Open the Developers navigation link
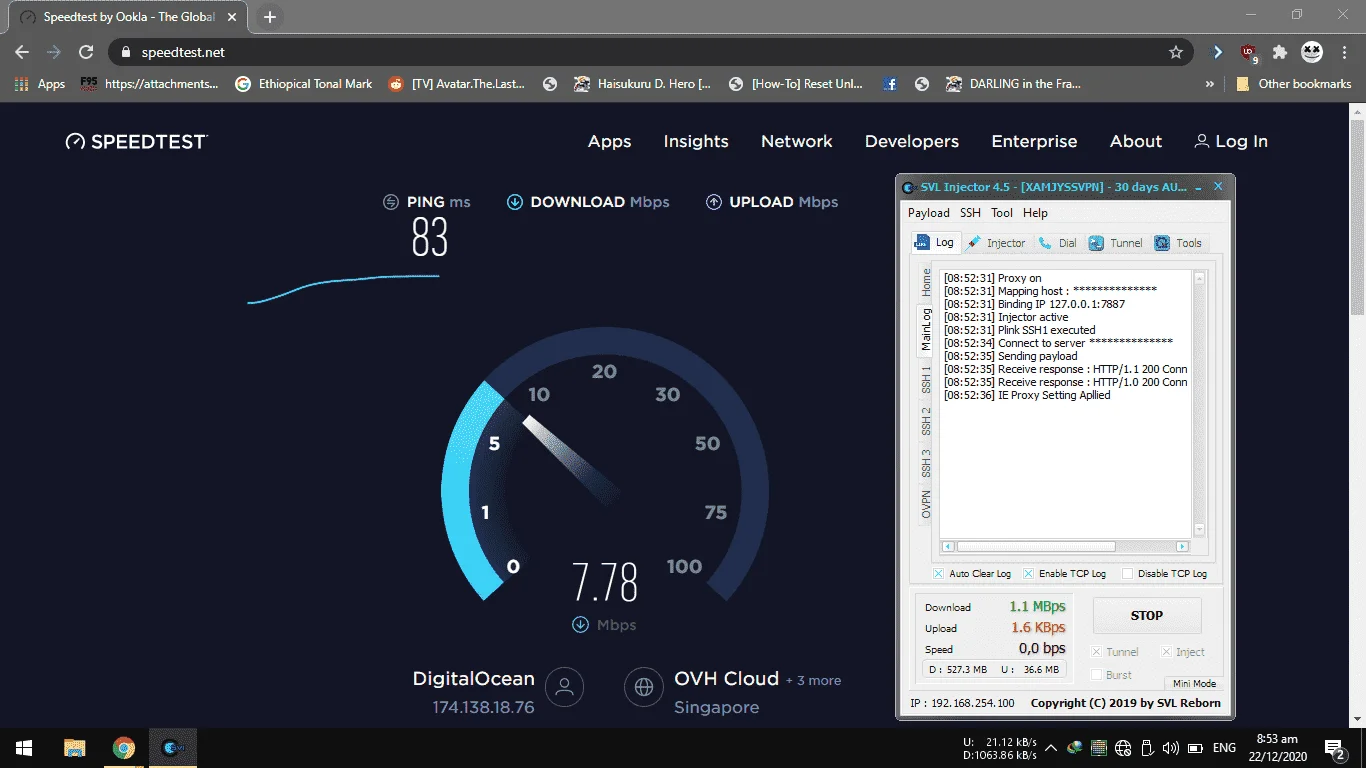The image size is (1366, 768). [912, 142]
